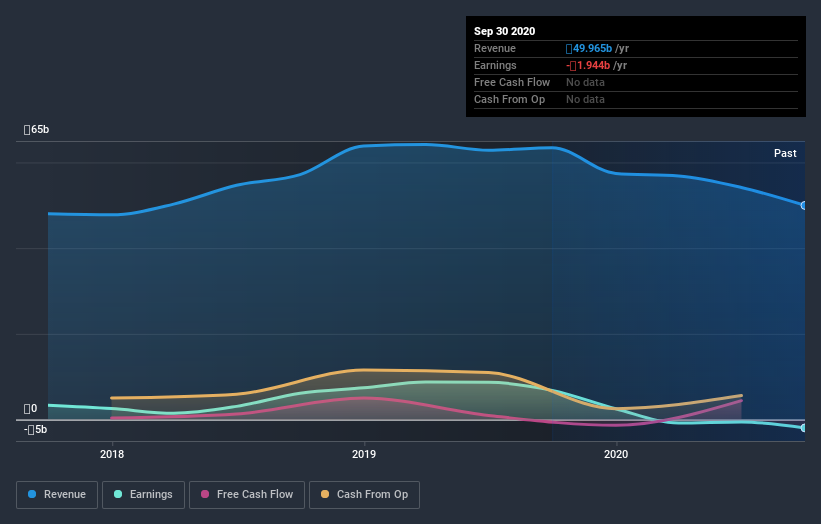
Task: Click the 2019 x-axis label
Action: 364,454
